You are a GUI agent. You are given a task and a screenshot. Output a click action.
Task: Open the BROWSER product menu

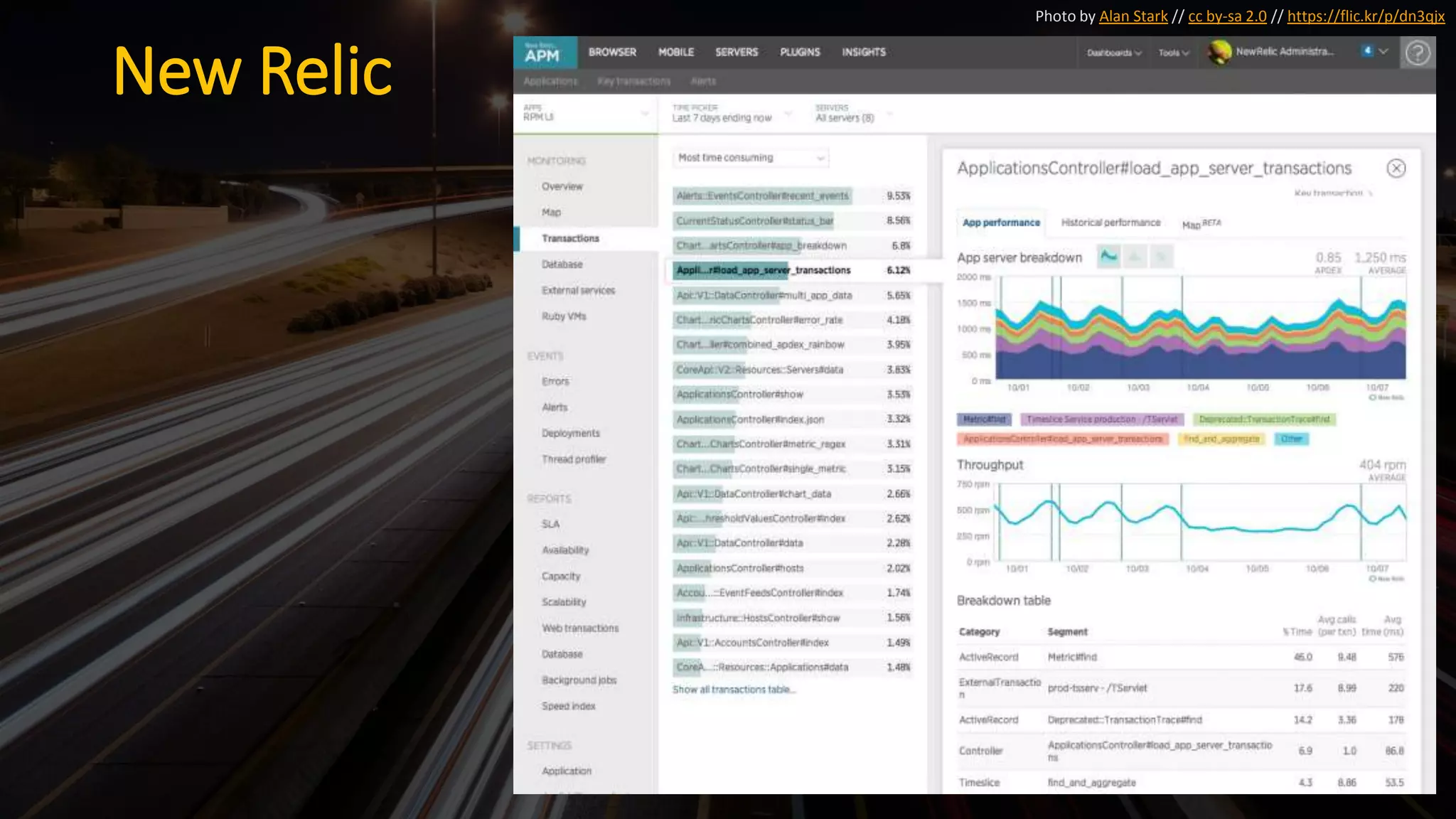[x=612, y=53]
